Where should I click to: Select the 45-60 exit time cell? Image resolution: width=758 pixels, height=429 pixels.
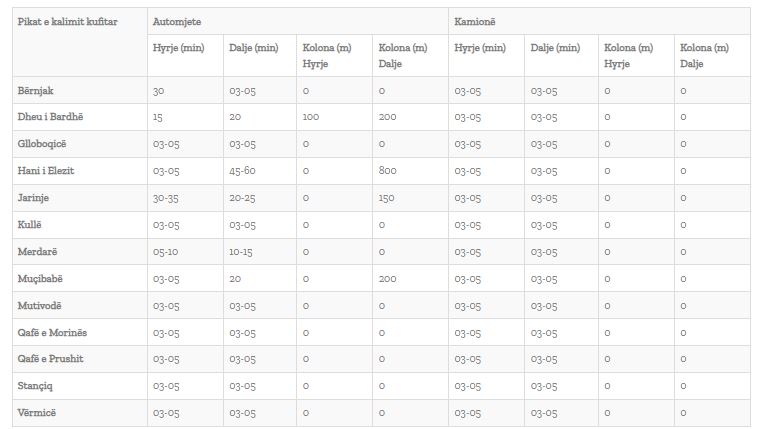242,171
